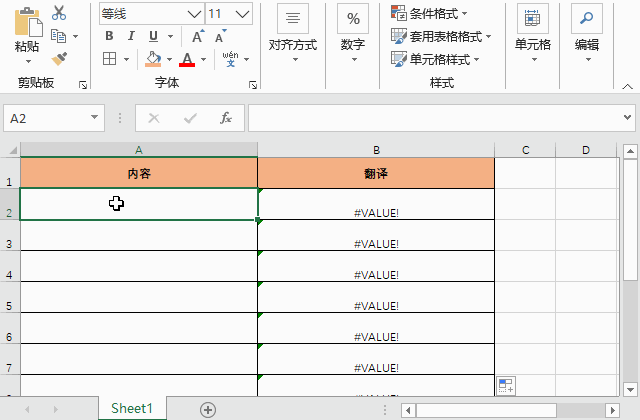Viewport: 640px width, 420px height.
Task: Expand underline style arrow
Action: pyautogui.click(x=170, y=36)
